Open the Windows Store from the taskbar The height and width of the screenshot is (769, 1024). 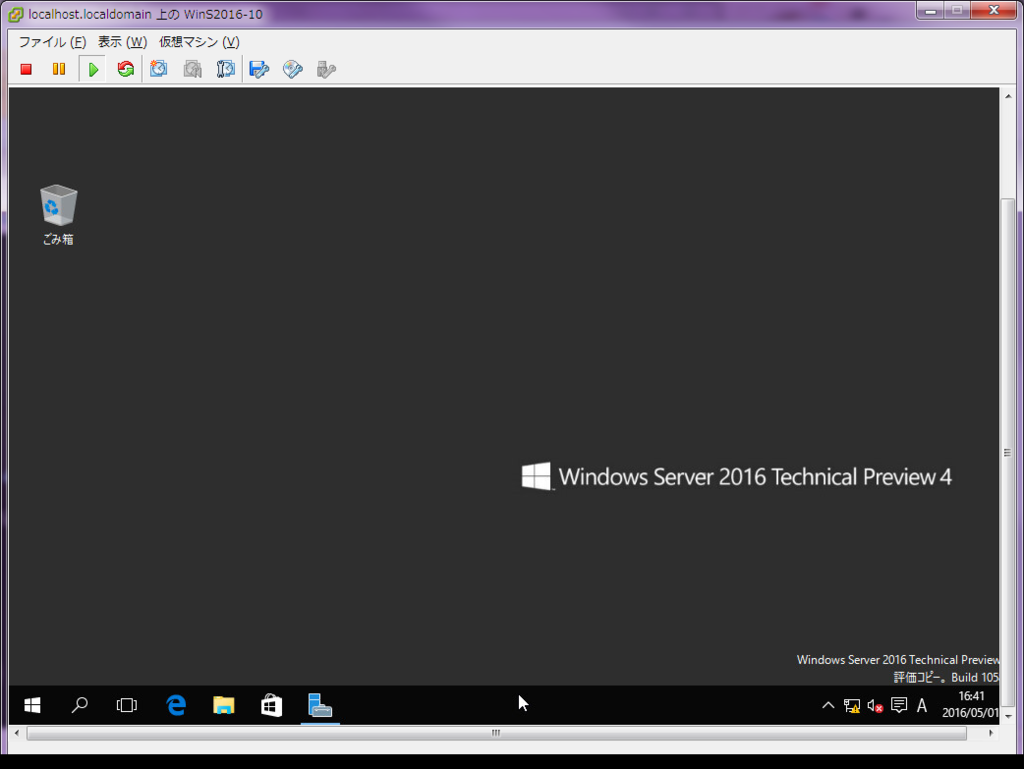tap(271, 705)
